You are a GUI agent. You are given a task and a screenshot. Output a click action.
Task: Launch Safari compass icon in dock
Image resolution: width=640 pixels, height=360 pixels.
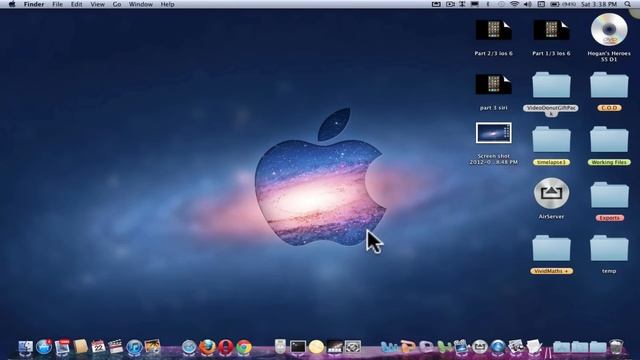189,347
